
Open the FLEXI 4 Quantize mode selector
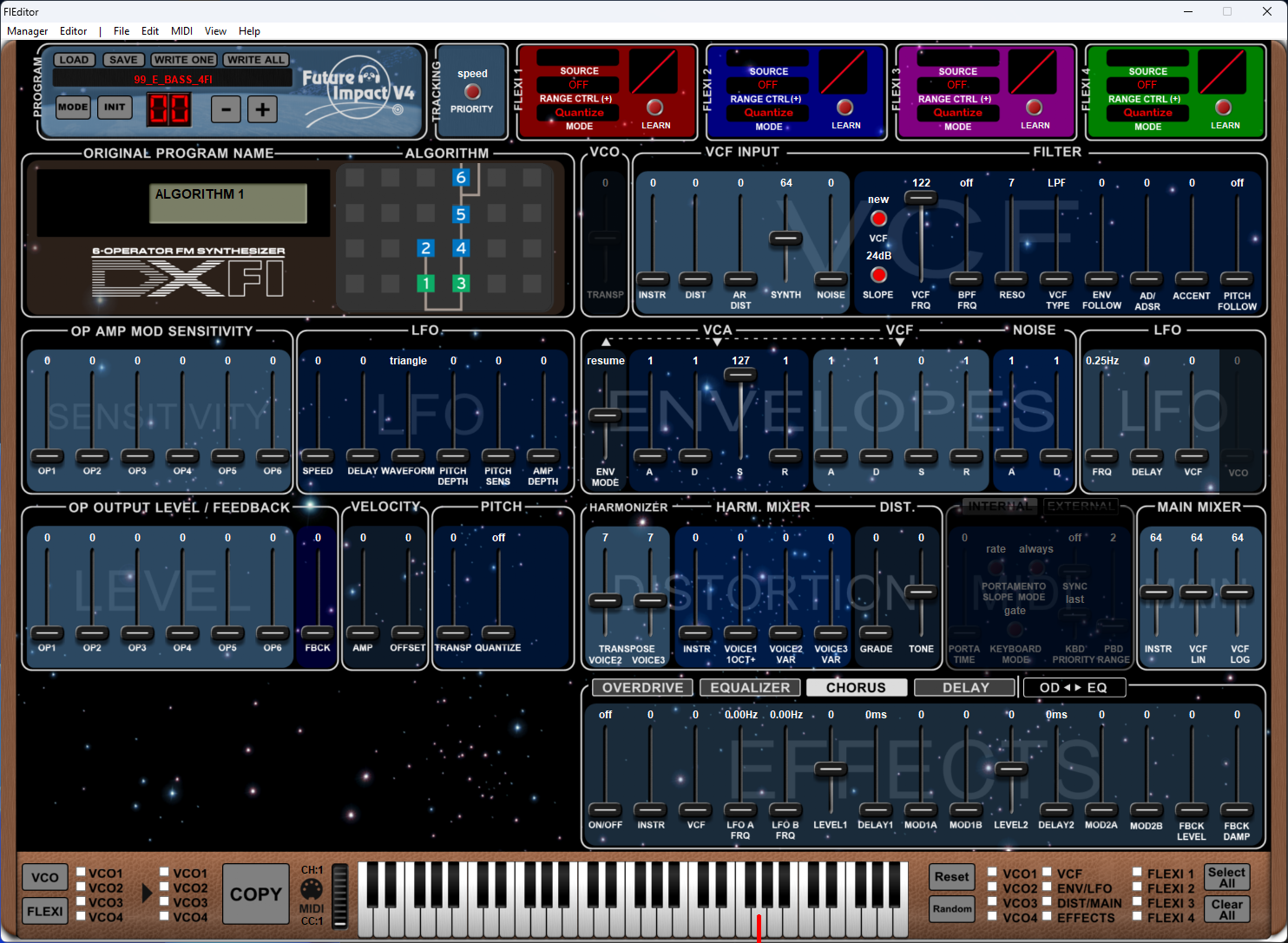point(1147,113)
